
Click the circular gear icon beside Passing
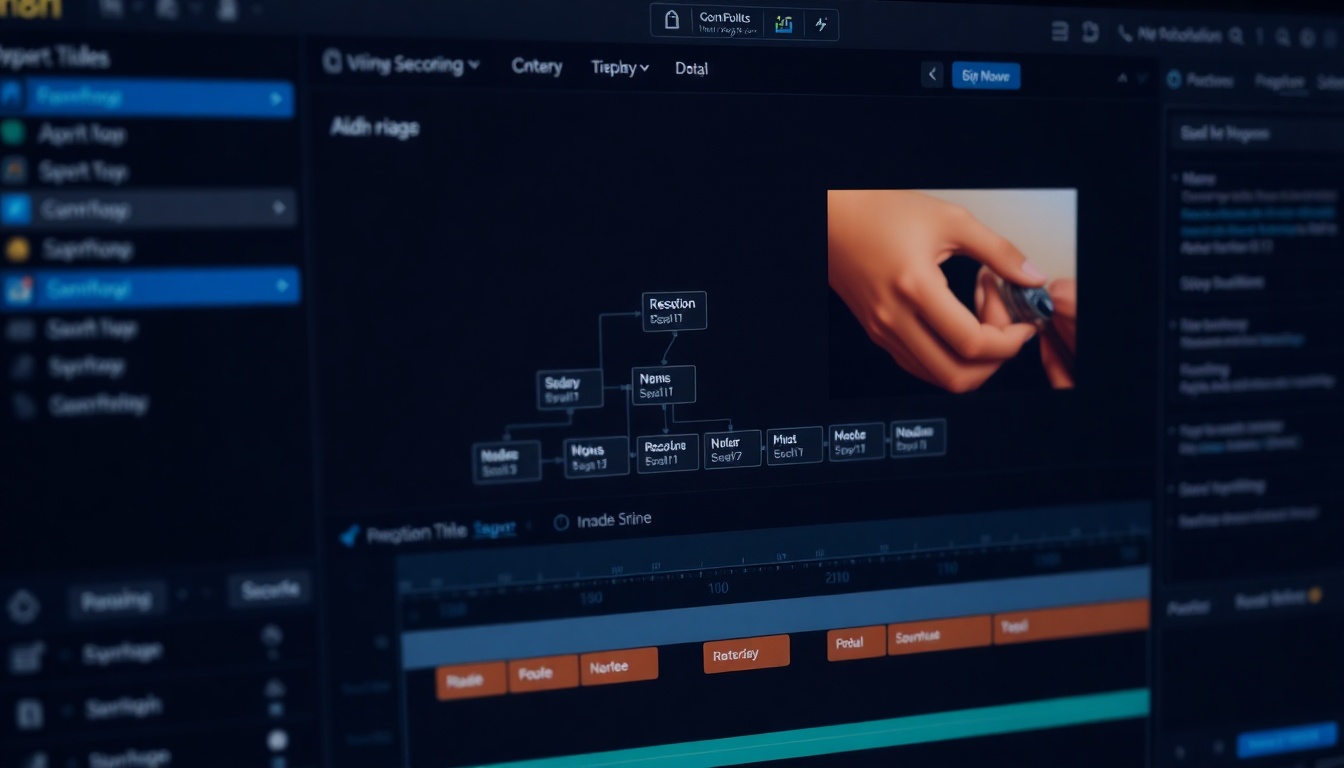[24, 606]
